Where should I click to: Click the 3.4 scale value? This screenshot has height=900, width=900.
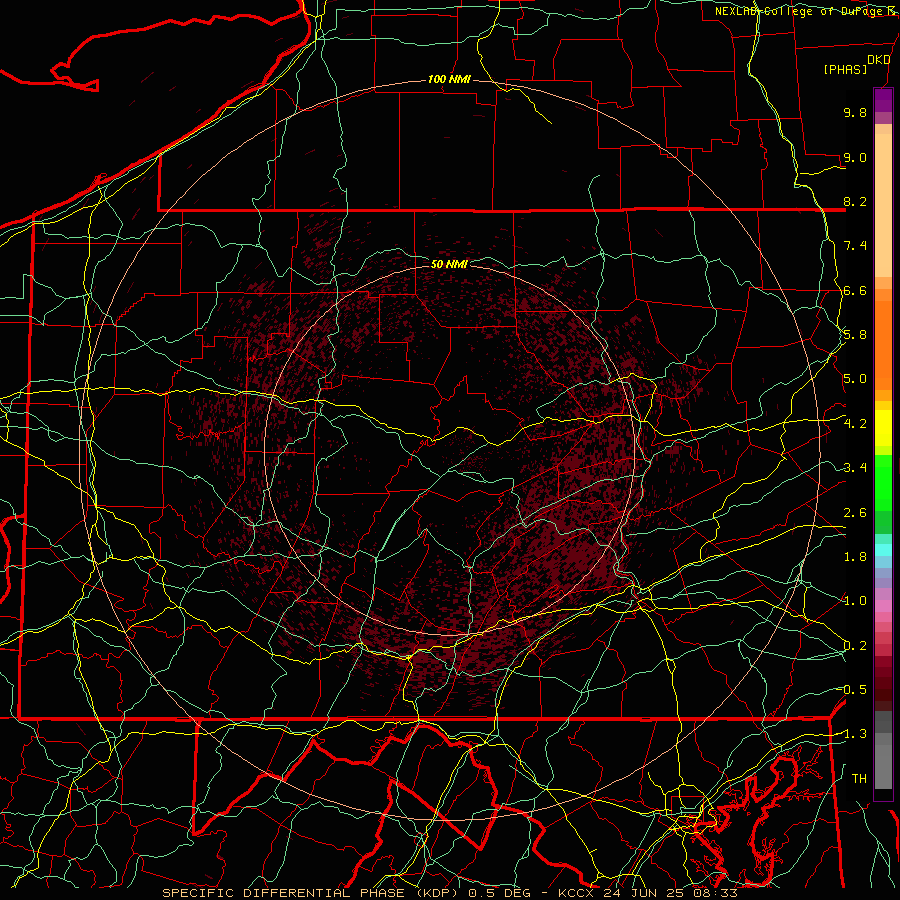pyautogui.click(x=855, y=468)
